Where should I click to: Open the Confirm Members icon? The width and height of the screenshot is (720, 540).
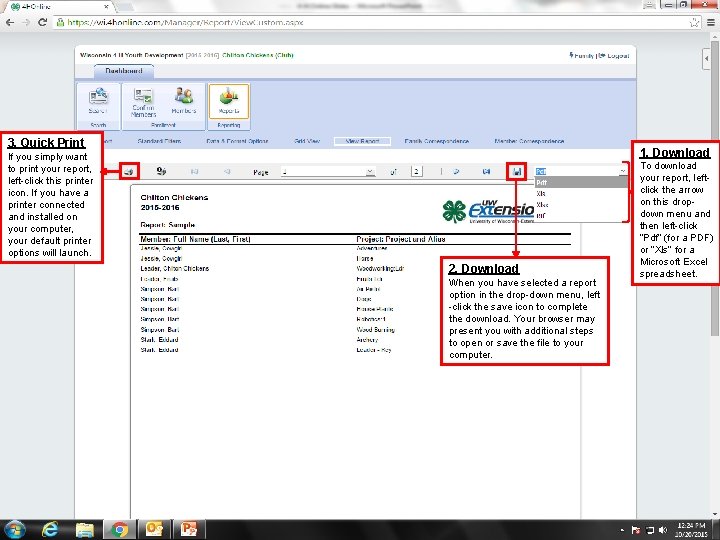[143, 102]
